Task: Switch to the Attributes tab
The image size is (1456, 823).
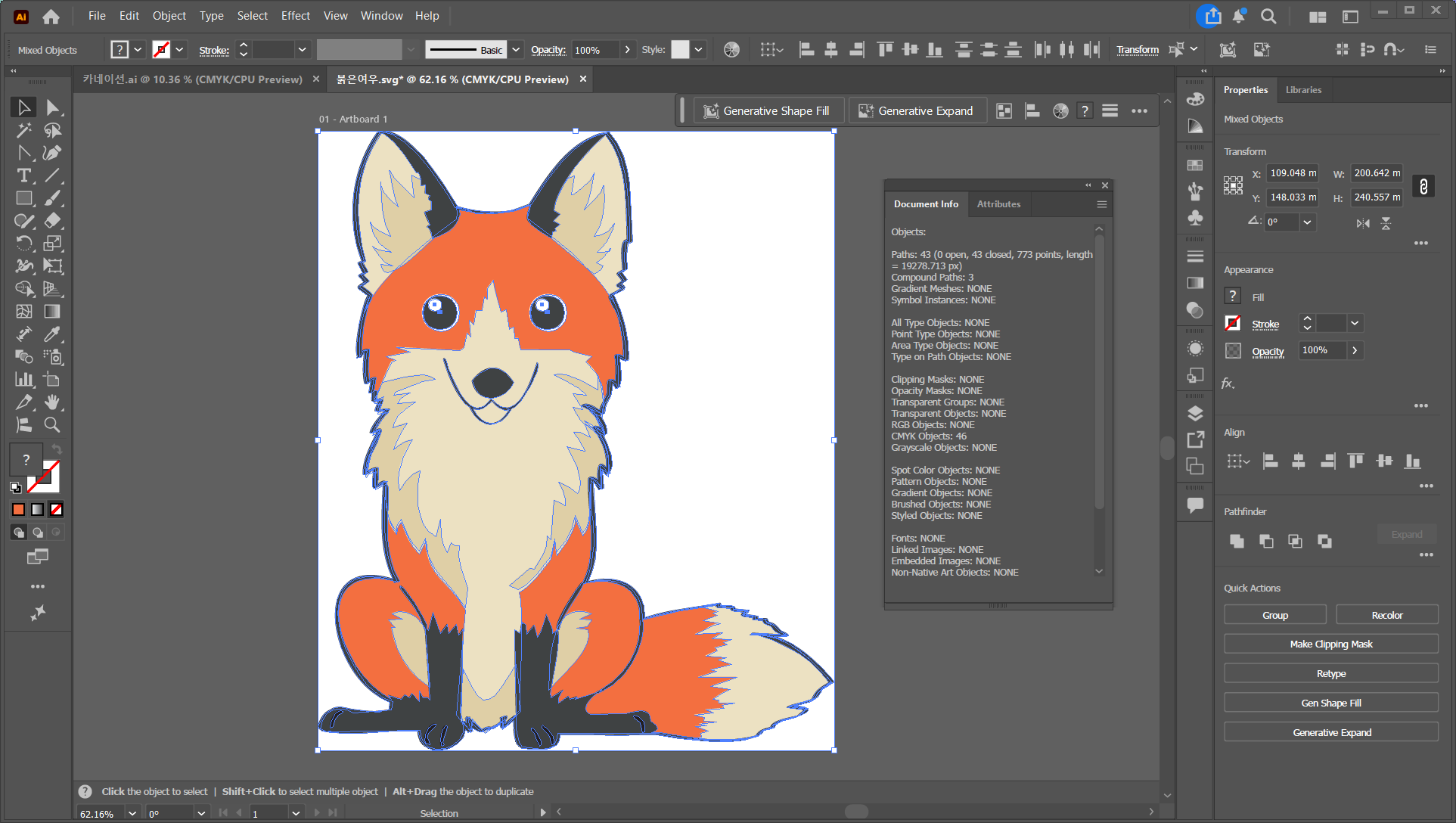Action: click(998, 204)
